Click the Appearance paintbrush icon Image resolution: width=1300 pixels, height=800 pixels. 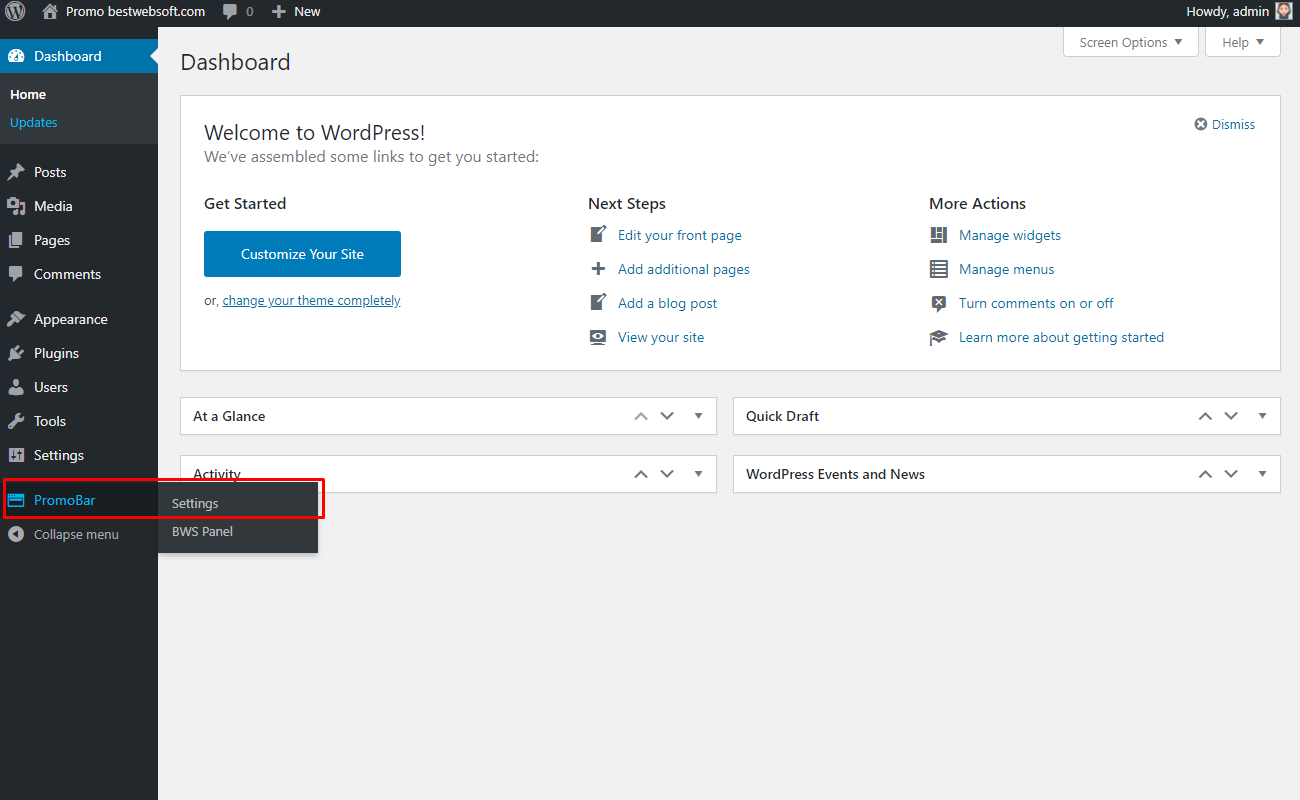click(x=16, y=319)
